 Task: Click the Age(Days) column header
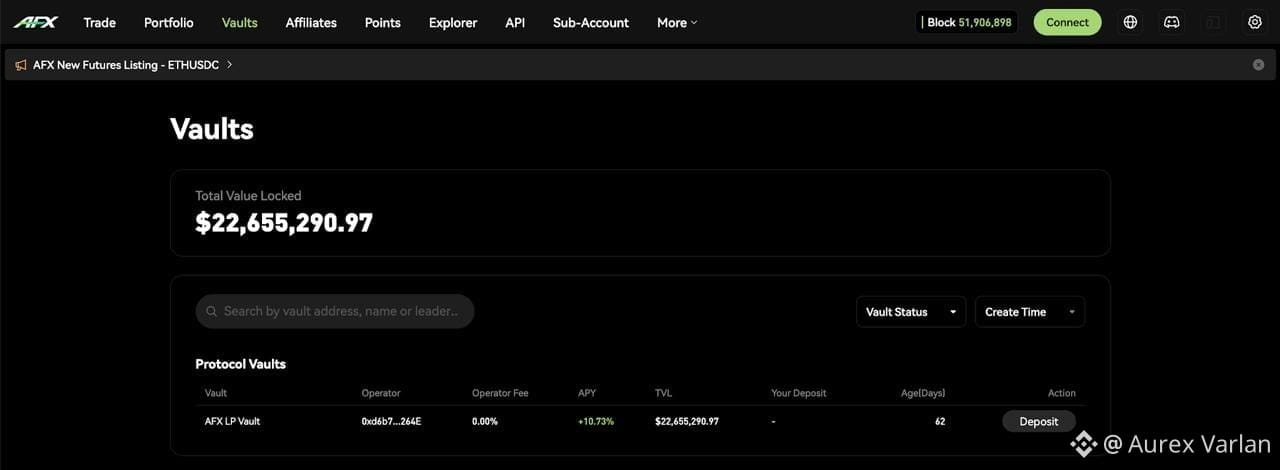923,393
